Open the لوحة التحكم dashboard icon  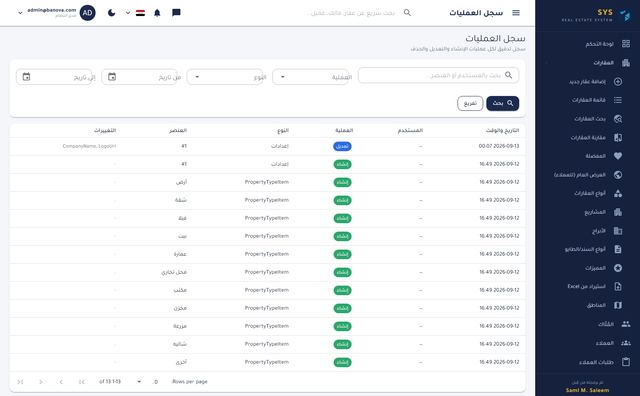click(x=626, y=44)
